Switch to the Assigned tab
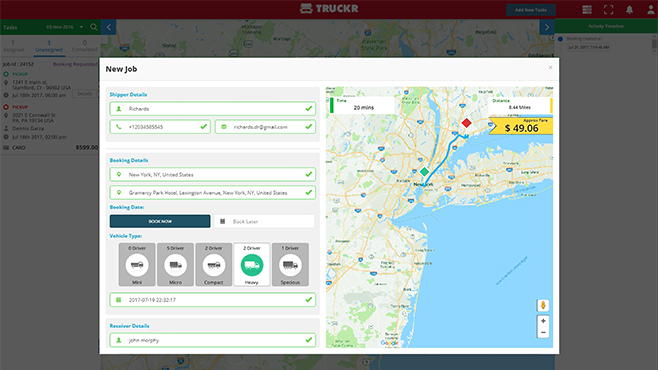The image size is (658, 370). 13,46
